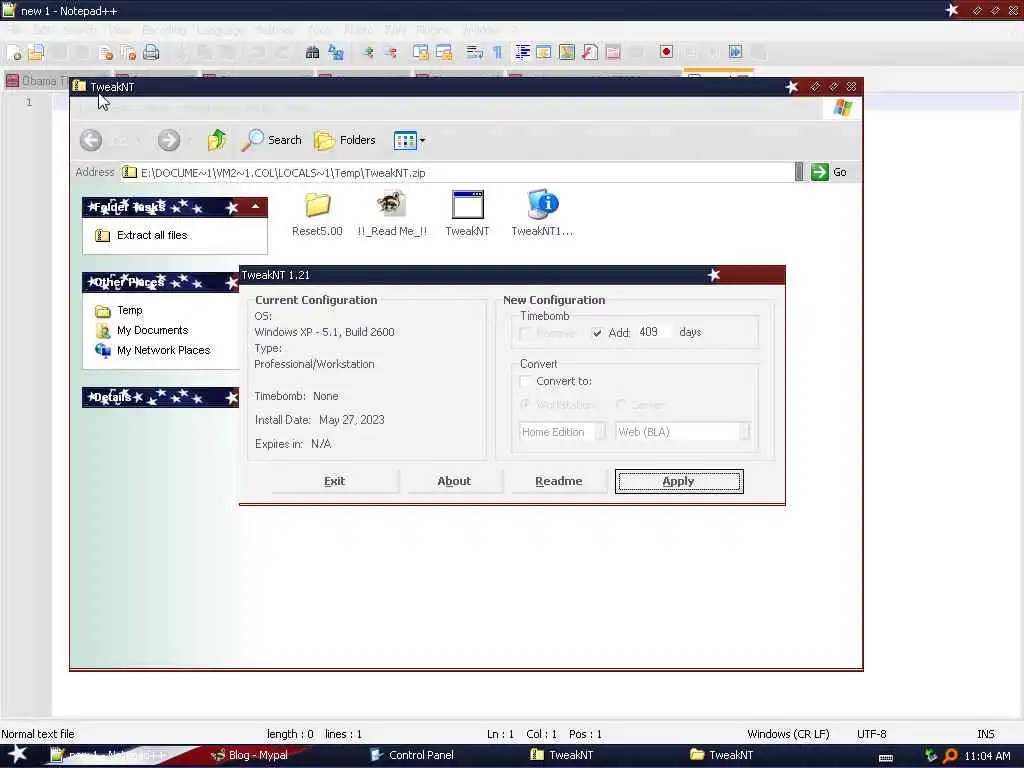The height and width of the screenshot is (768, 1024).
Task: Select the Server radio button
Action: click(x=621, y=405)
